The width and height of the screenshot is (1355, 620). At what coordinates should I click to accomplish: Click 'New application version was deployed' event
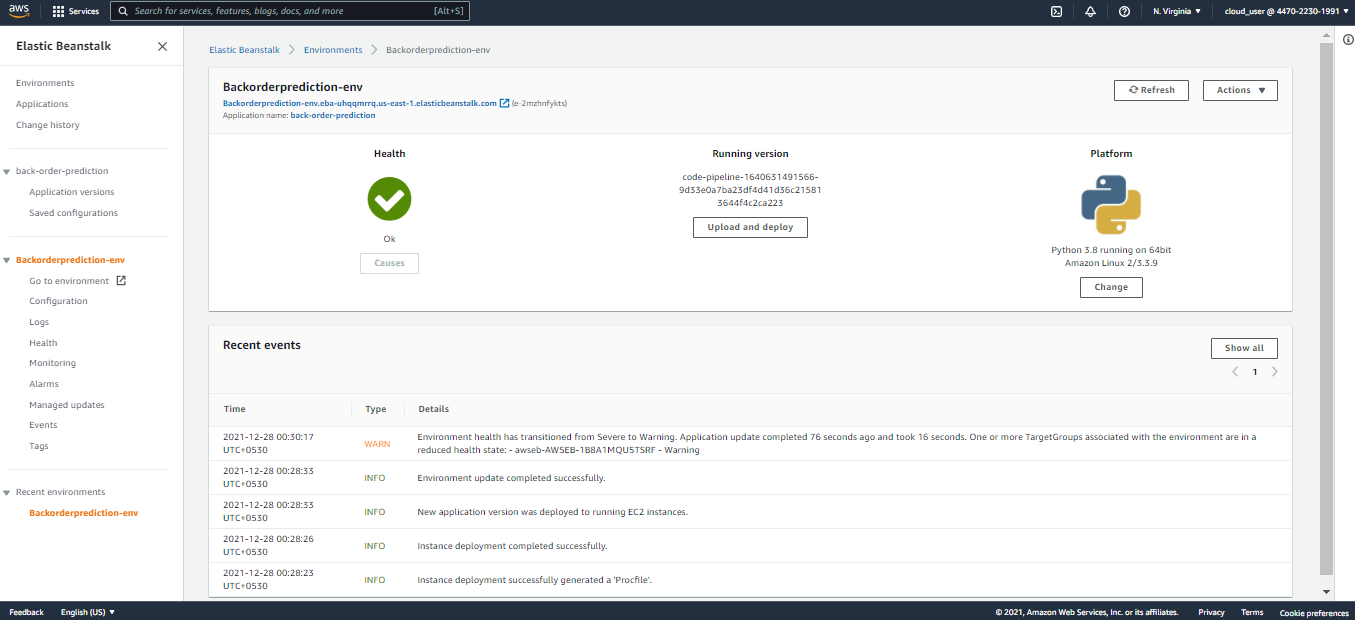coord(552,512)
